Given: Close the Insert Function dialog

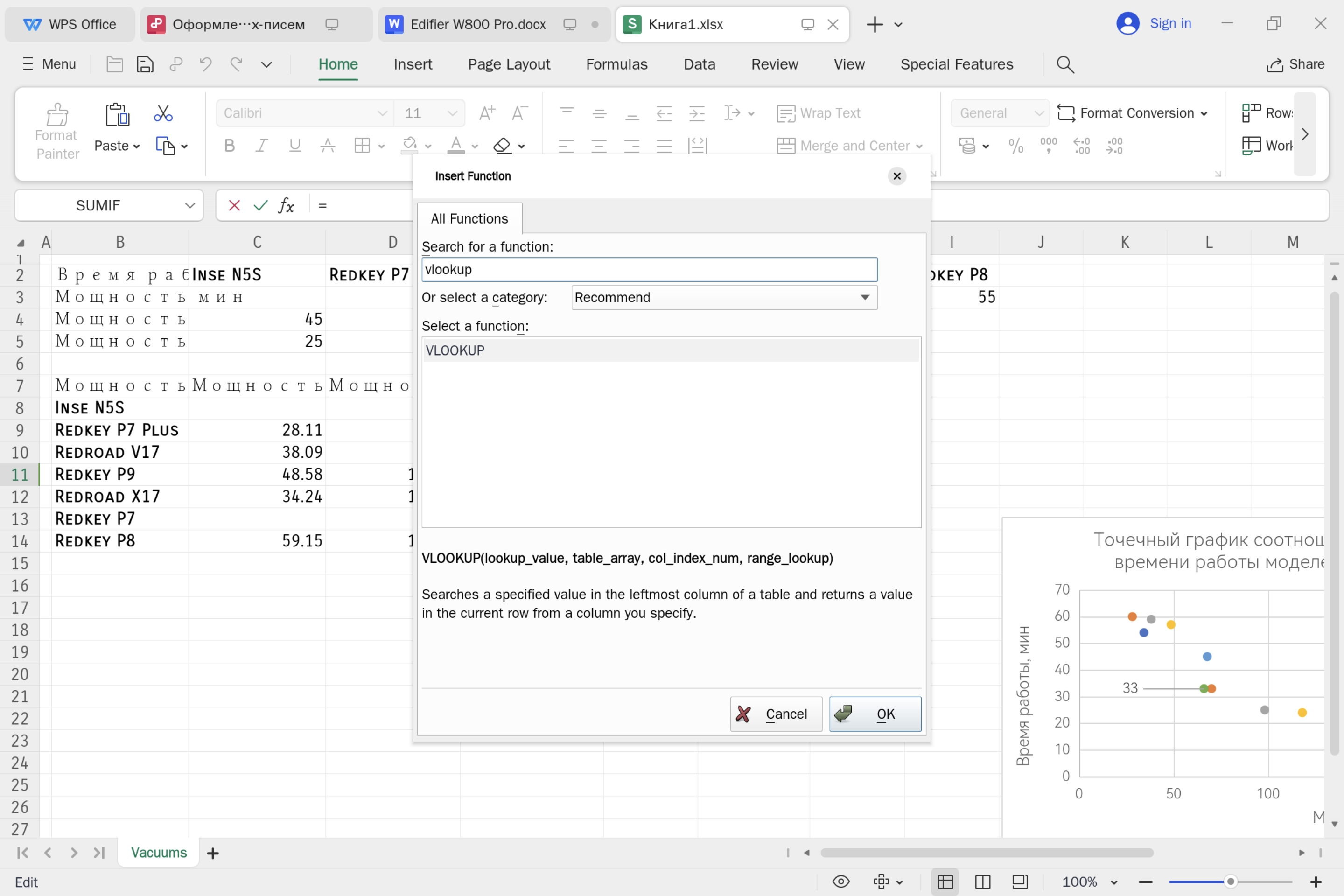Looking at the screenshot, I should (x=896, y=176).
